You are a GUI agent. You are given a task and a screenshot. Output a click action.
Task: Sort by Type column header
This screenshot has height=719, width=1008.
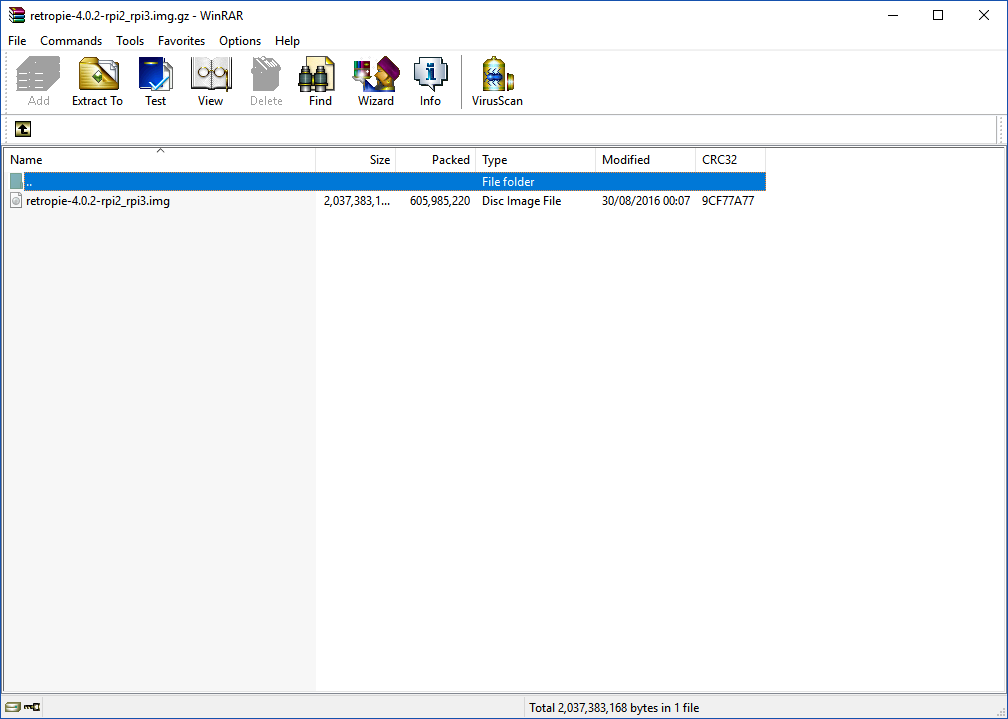[x=536, y=159]
